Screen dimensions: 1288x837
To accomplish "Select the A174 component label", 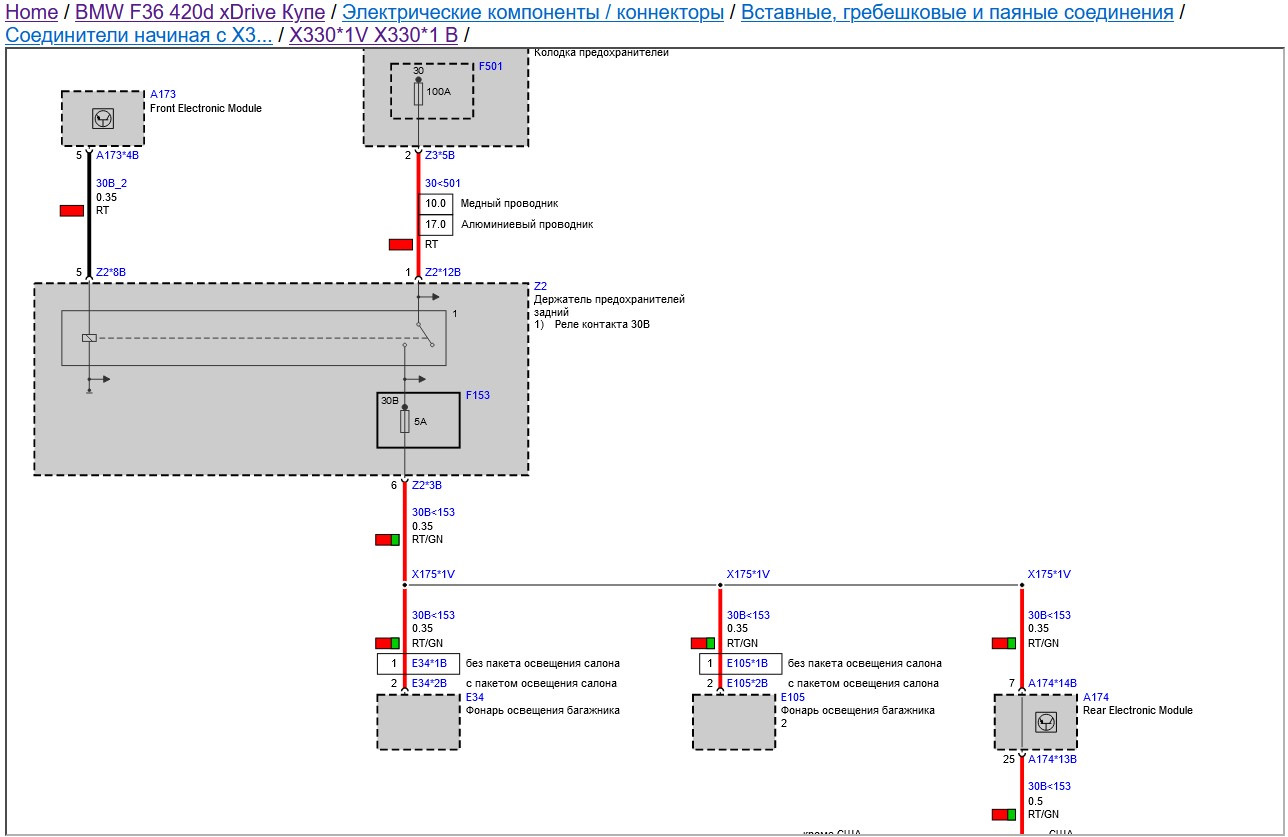I will point(1096,697).
